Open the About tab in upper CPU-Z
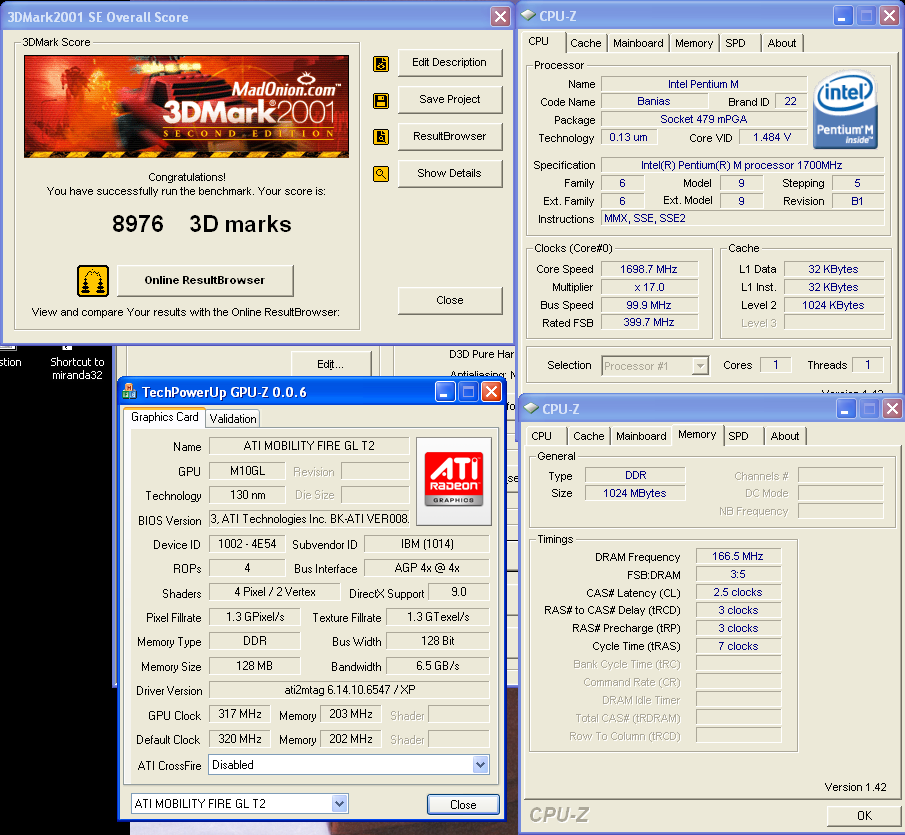The image size is (905, 835). pos(781,43)
